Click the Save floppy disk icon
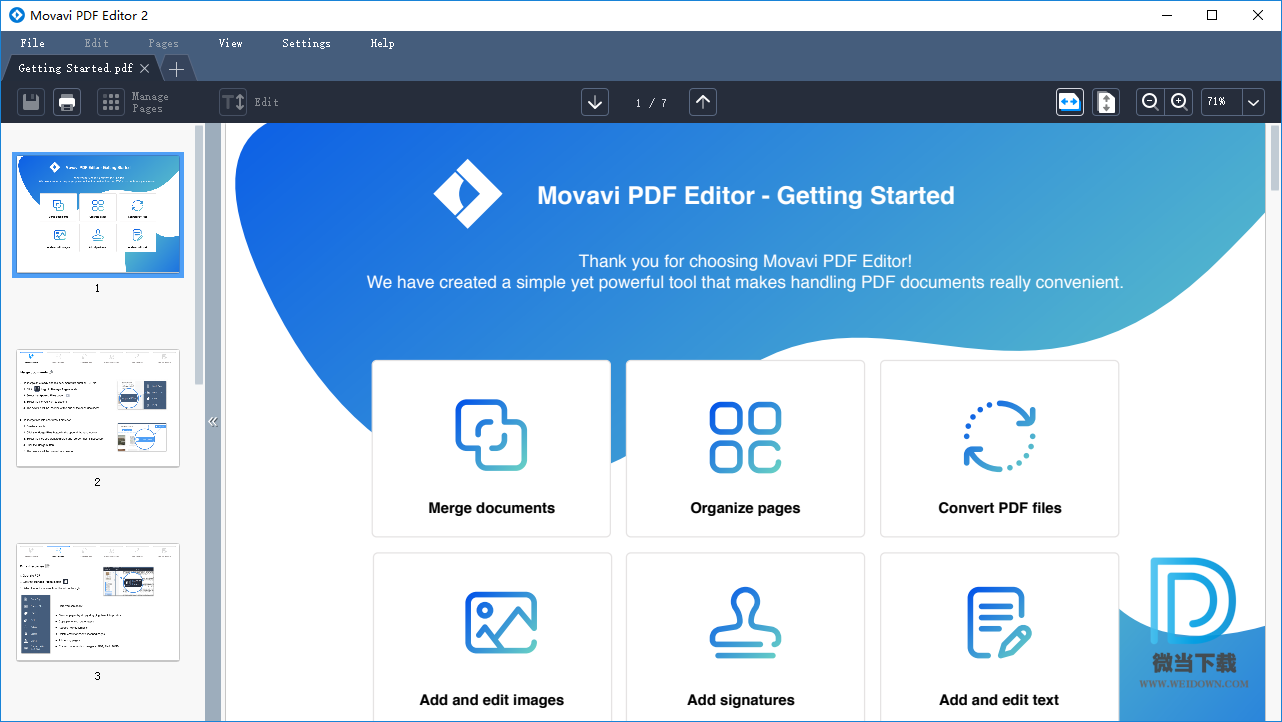Image resolution: width=1282 pixels, height=722 pixels. click(31, 102)
